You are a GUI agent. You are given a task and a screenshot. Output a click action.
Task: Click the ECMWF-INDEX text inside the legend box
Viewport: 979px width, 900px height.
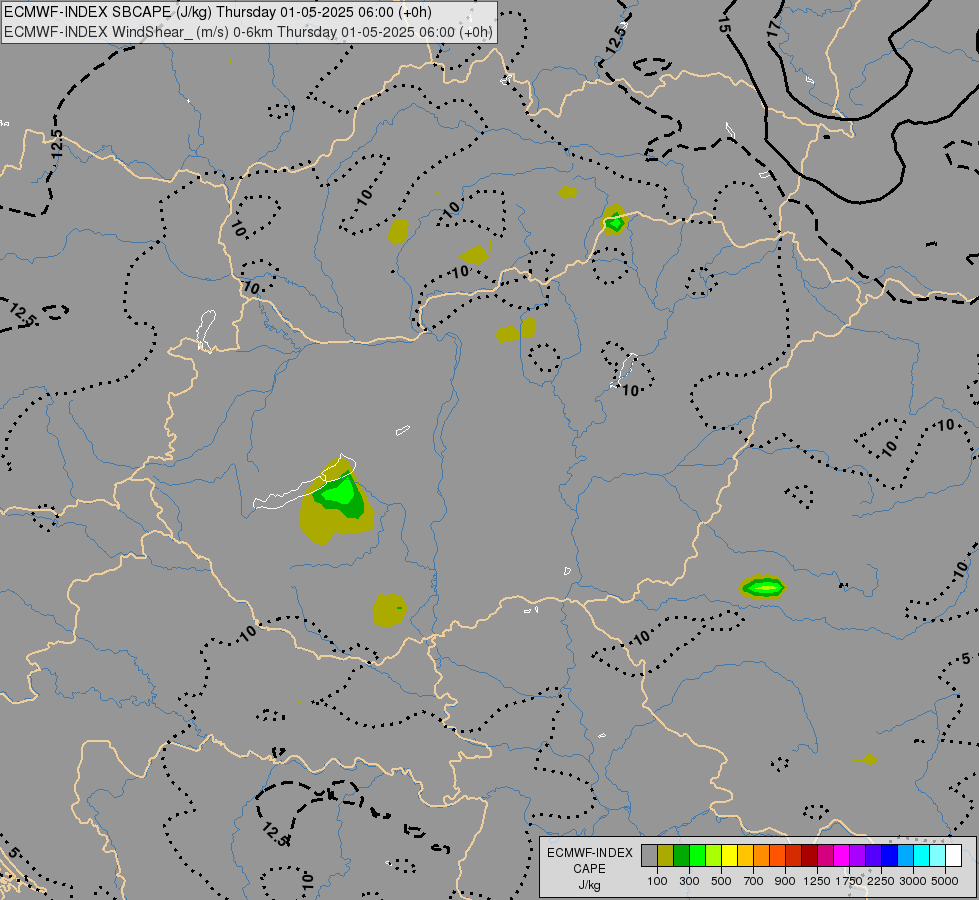click(589, 853)
